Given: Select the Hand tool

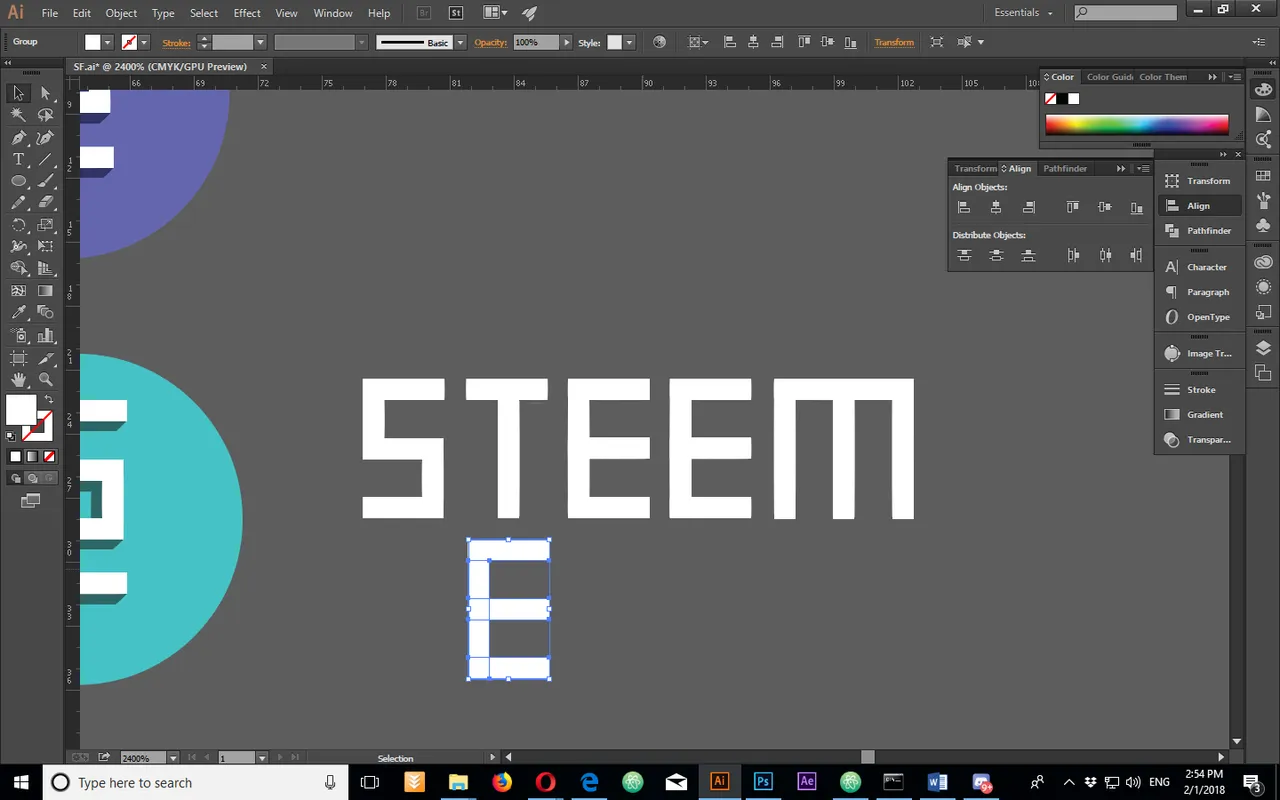Looking at the screenshot, I should (18, 380).
